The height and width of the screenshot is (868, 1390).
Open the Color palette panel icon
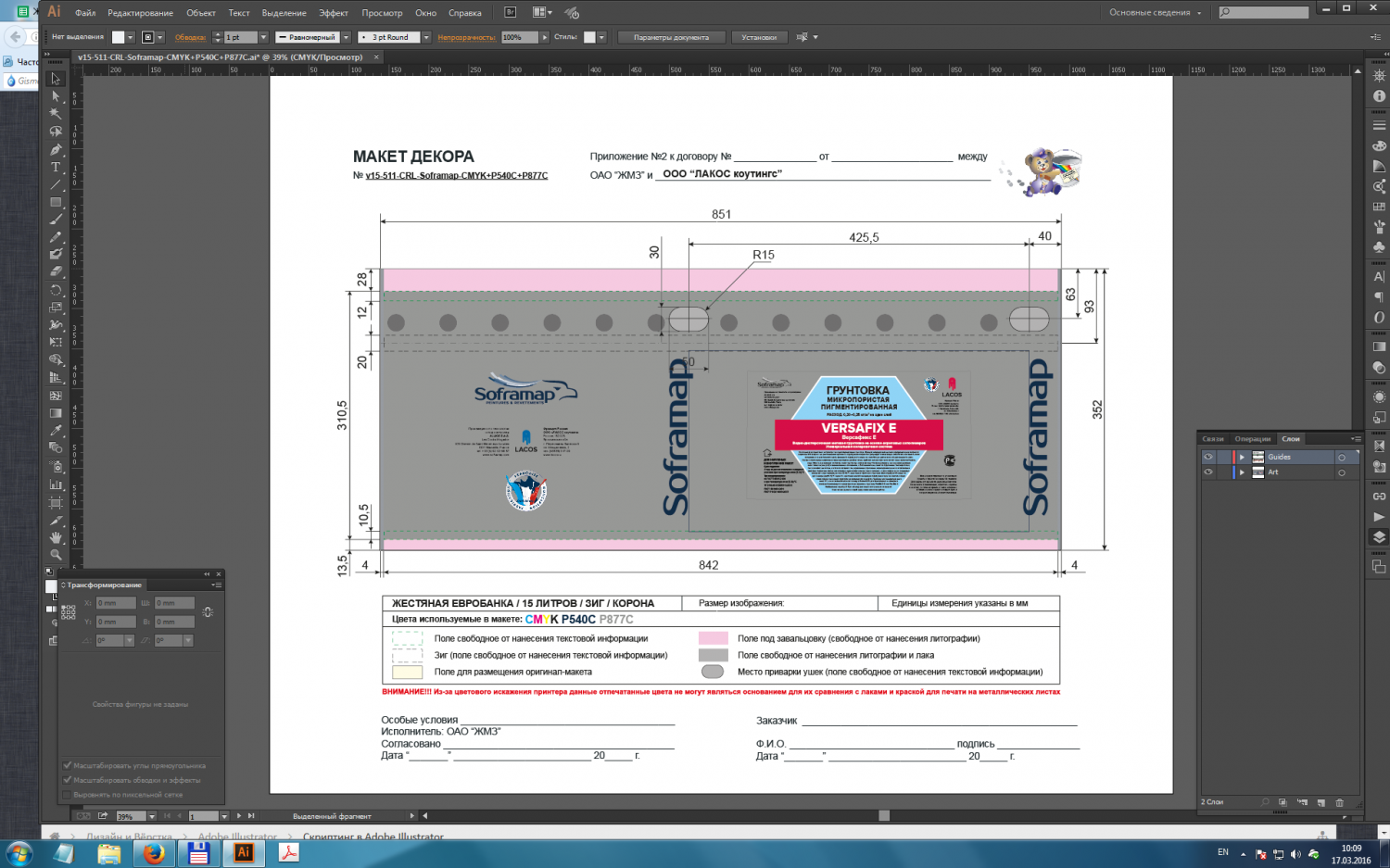(x=1379, y=145)
